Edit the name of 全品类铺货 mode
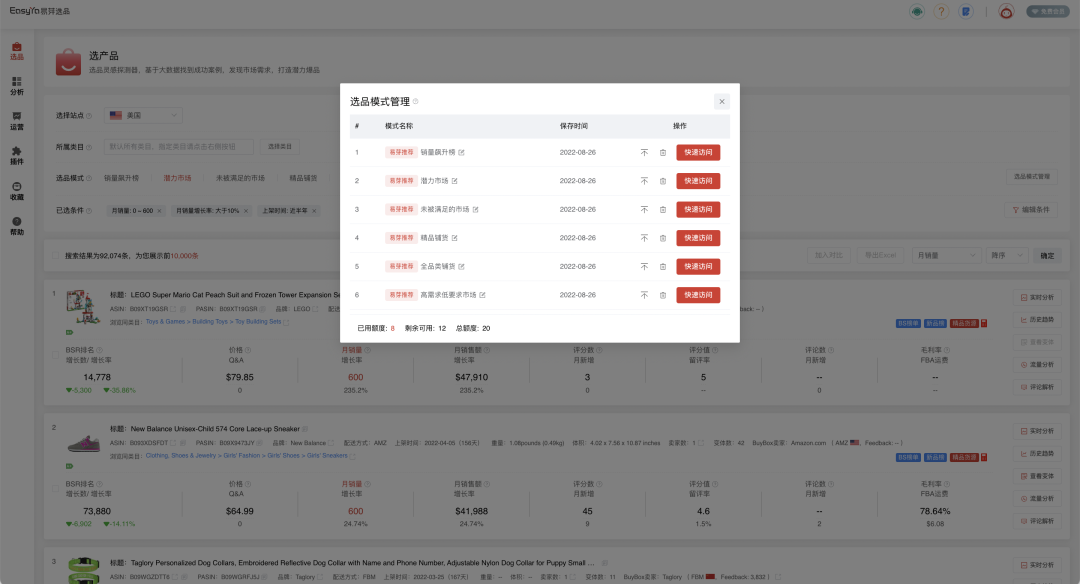1080x584 pixels. (461, 267)
